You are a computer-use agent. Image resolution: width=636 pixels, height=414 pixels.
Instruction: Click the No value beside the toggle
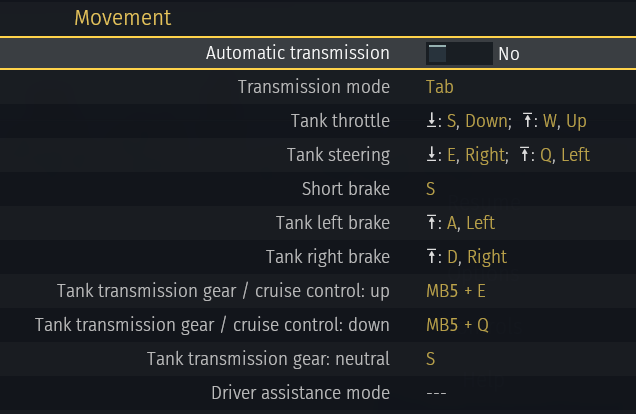[508, 54]
